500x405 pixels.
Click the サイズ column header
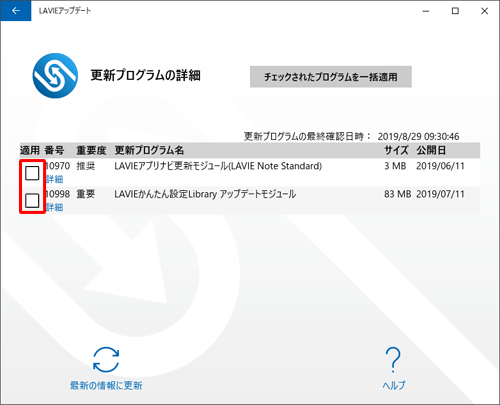[x=396, y=150]
